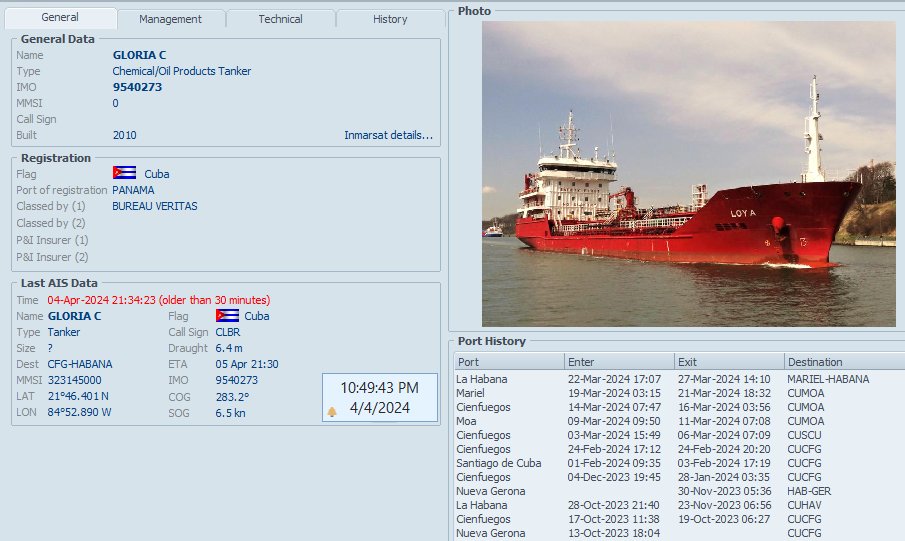This screenshot has width=905, height=541.
Task: Click destination CUSCU cell
Action: (804, 435)
